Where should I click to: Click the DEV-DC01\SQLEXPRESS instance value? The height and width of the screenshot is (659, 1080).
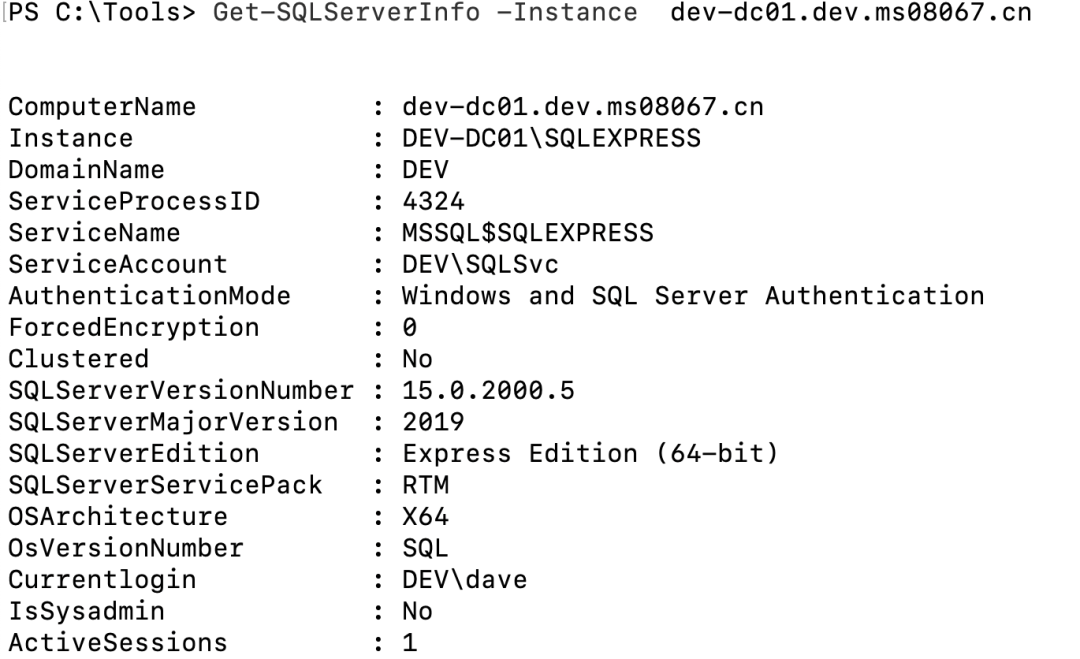552,138
